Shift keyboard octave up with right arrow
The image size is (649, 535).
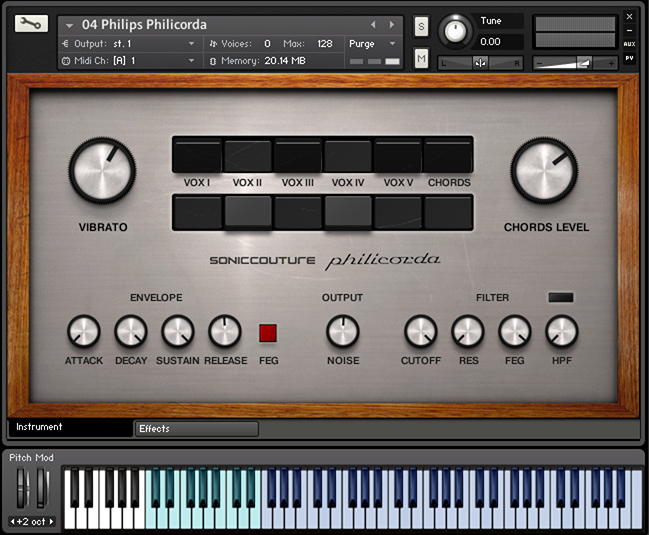pos(51,521)
